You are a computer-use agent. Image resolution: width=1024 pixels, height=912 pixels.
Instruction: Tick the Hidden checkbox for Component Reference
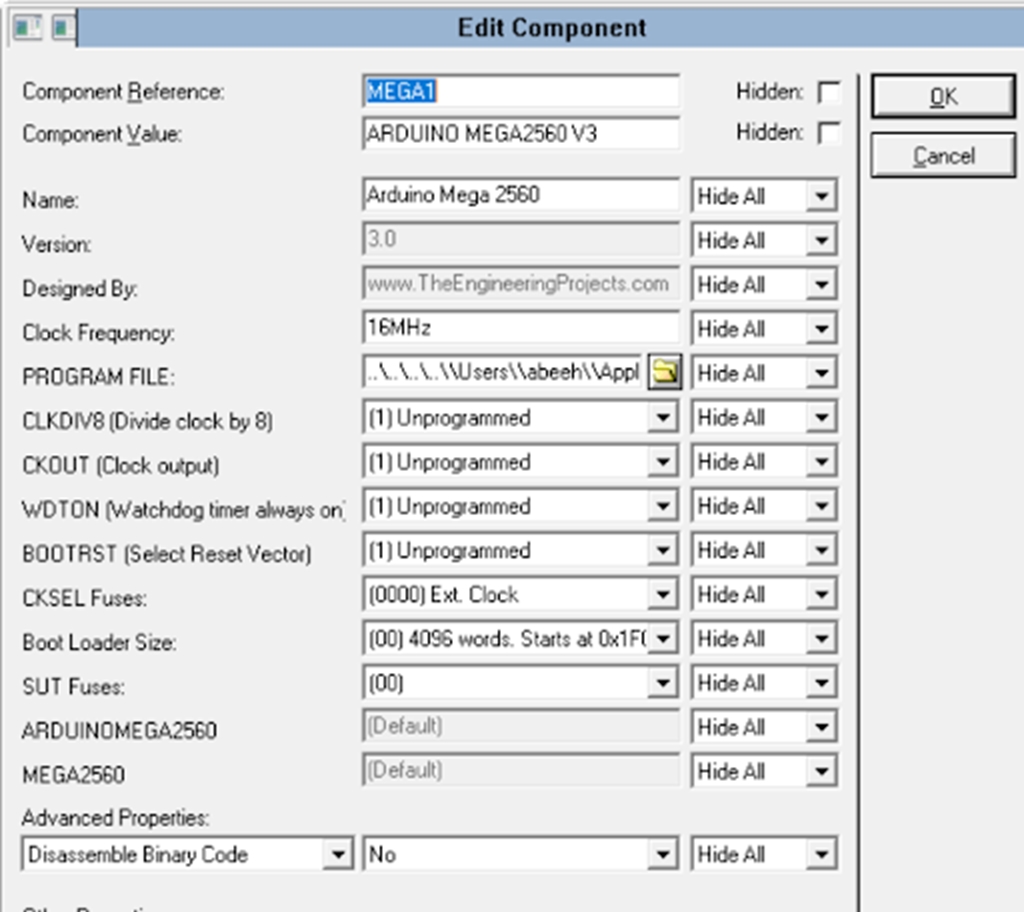click(x=829, y=92)
